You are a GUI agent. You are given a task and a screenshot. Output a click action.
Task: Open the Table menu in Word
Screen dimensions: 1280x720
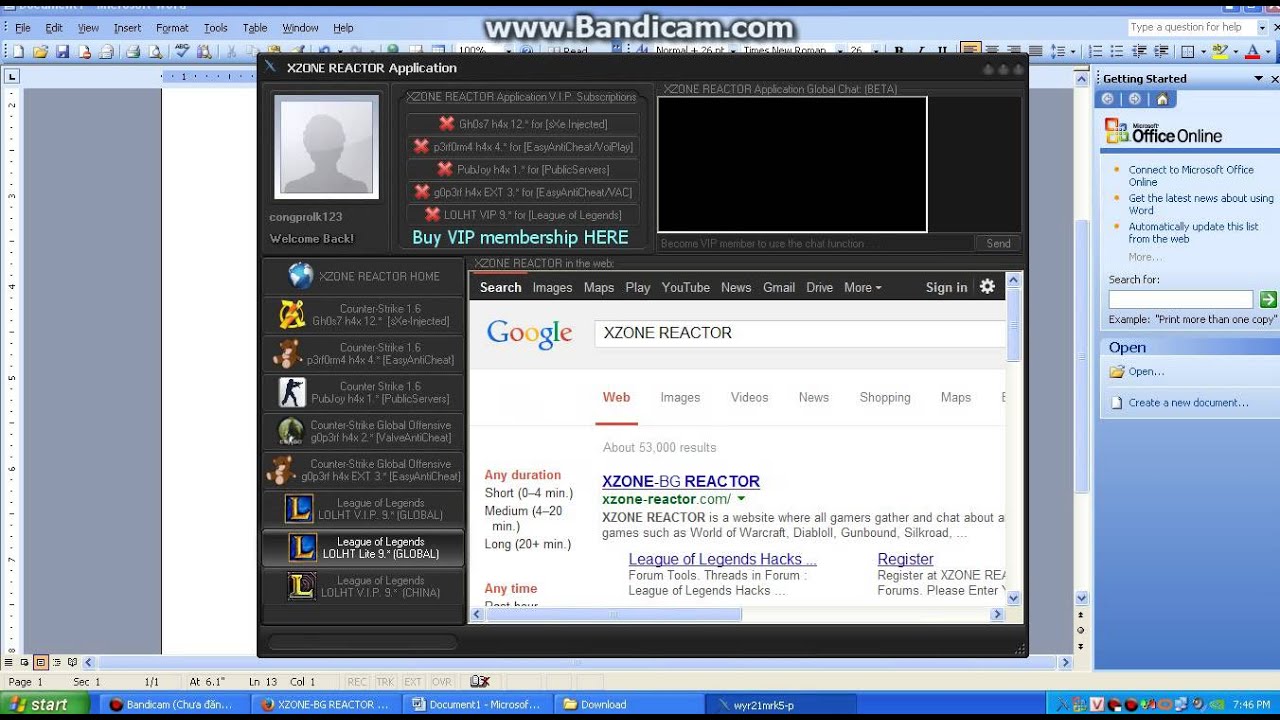(x=255, y=28)
